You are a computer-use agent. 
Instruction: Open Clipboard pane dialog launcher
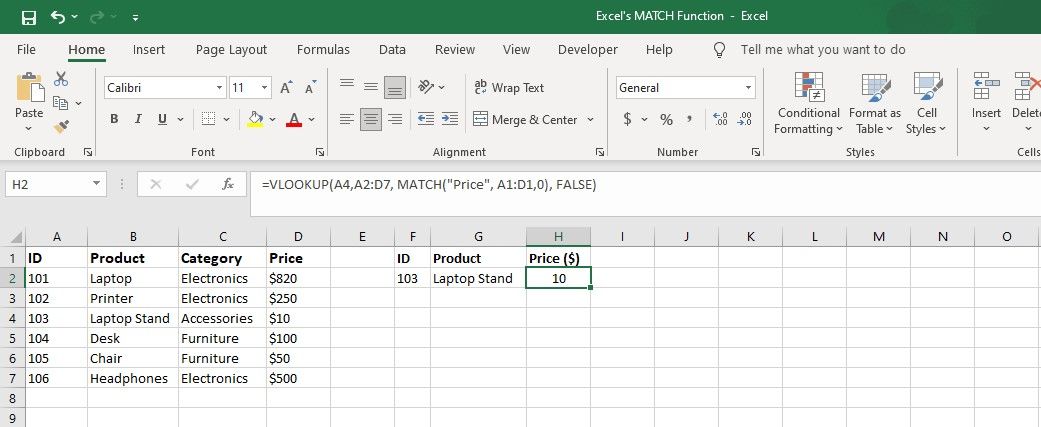click(88, 152)
